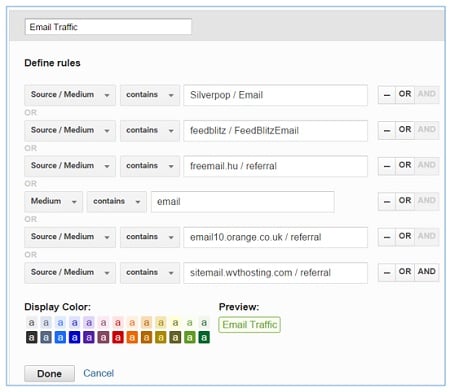
Task: Click the Cancel link
Action: click(99, 373)
